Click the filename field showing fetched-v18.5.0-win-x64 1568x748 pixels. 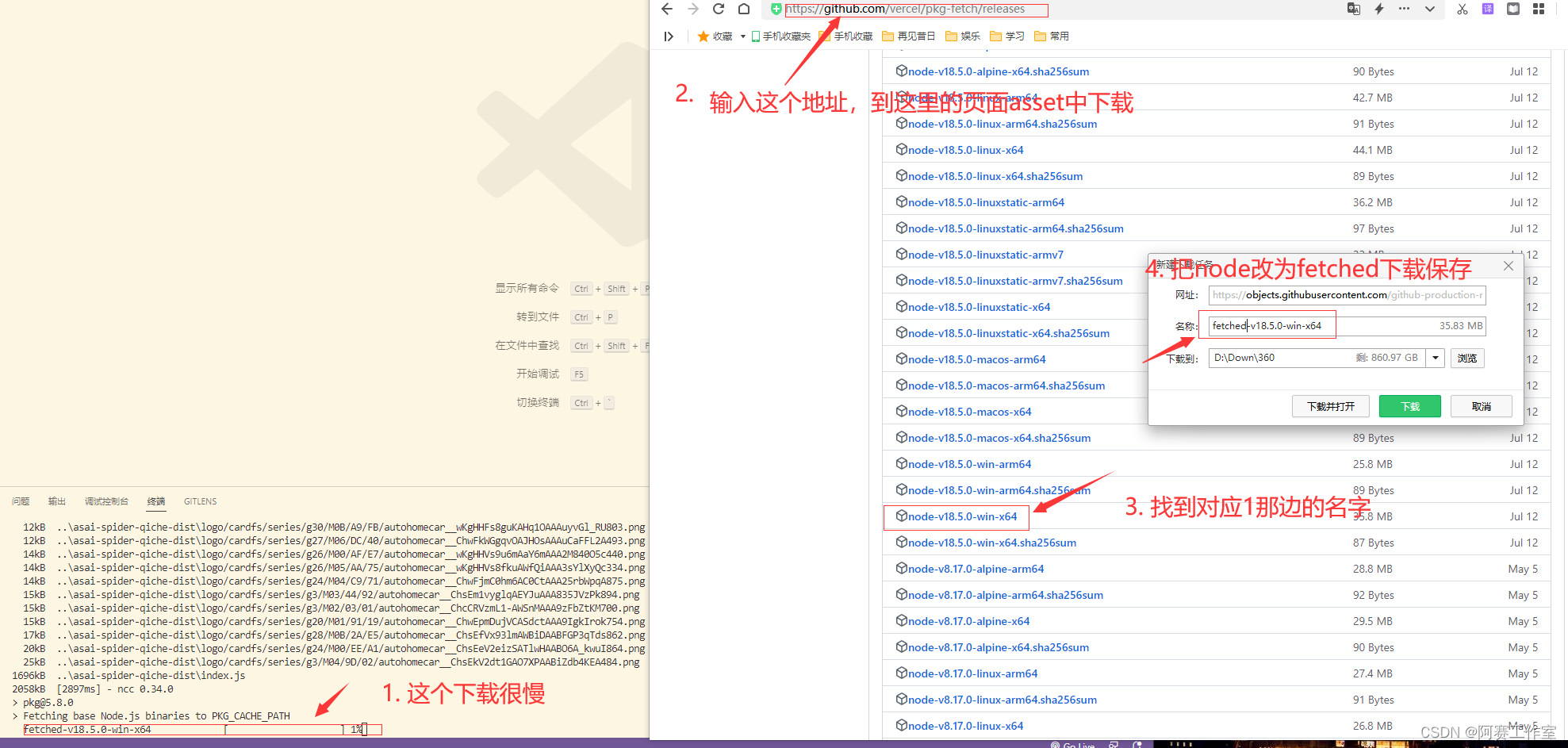tap(1267, 325)
